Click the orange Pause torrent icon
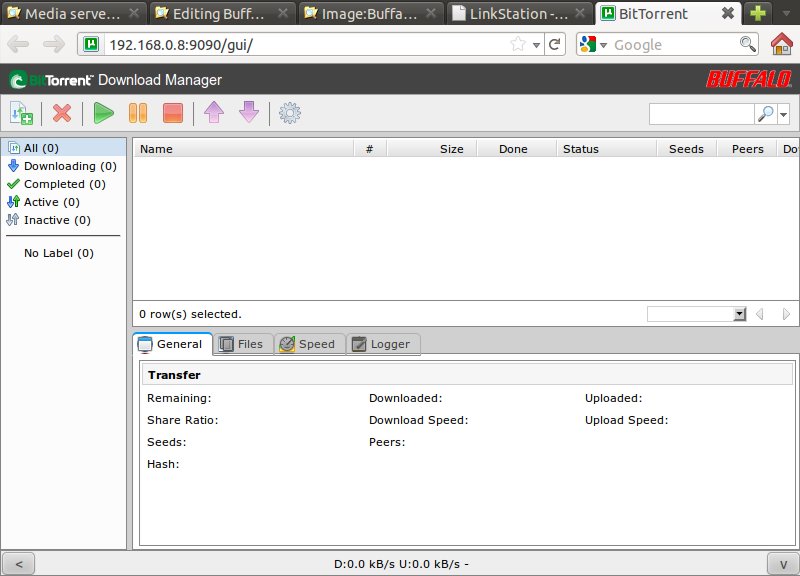This screenshot has width=800, height=576. [138, 114]
